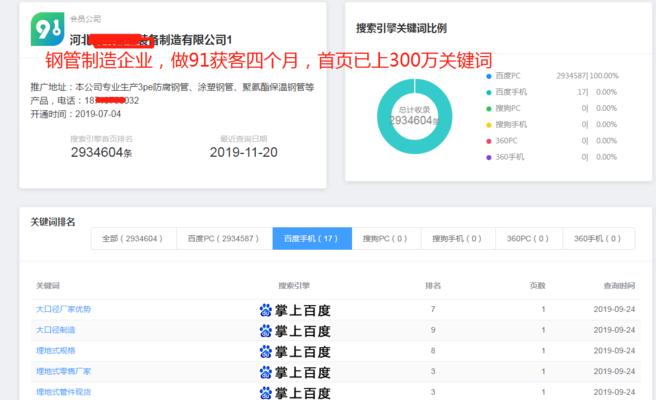Screen dimensions: 656x400
Task: Click the 页数 column header
Action: tap(537, 286)
